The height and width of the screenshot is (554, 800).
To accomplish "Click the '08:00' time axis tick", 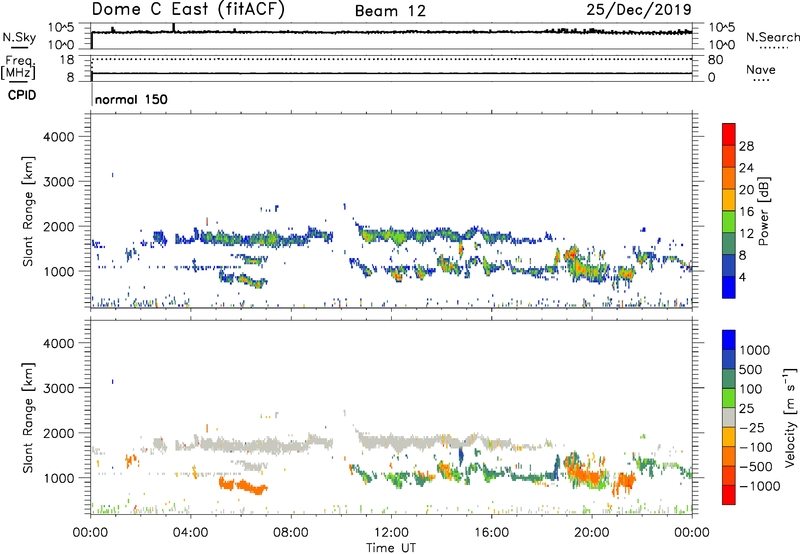I will pyautogui.click(x=291, y=533).
